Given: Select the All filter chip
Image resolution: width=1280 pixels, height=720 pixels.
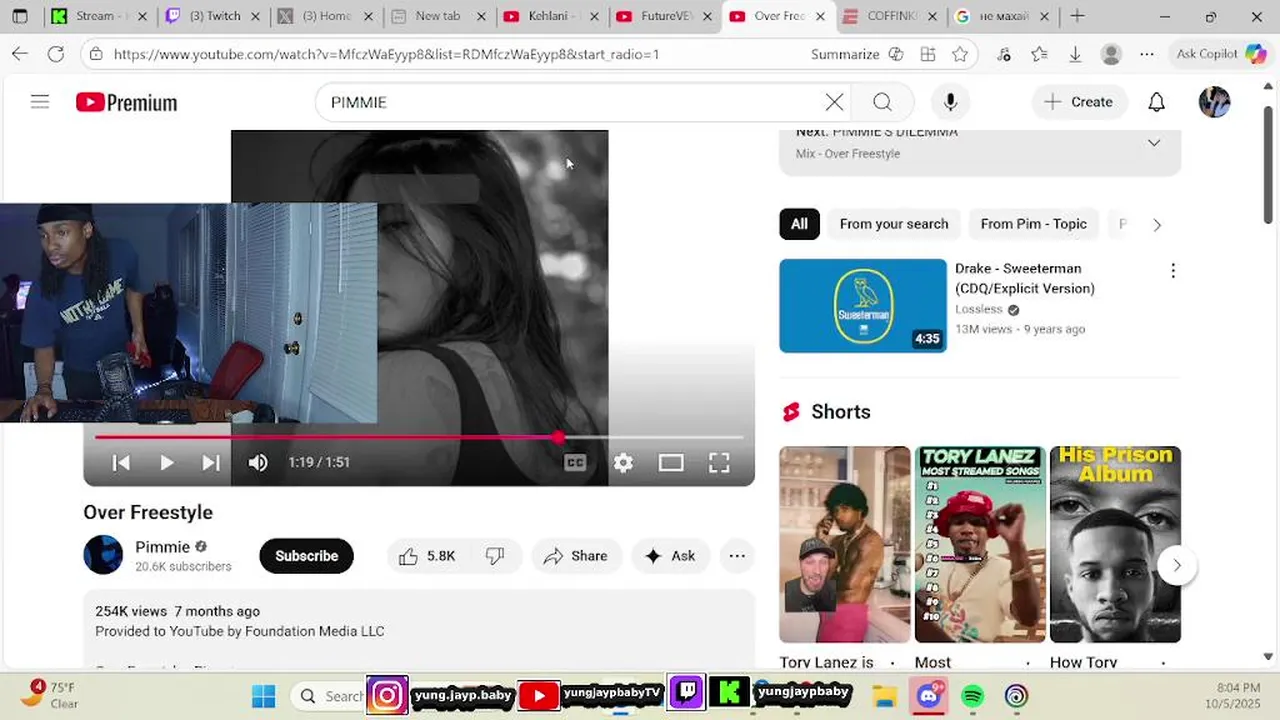Looking at the screenshot, I should point(799,224).
